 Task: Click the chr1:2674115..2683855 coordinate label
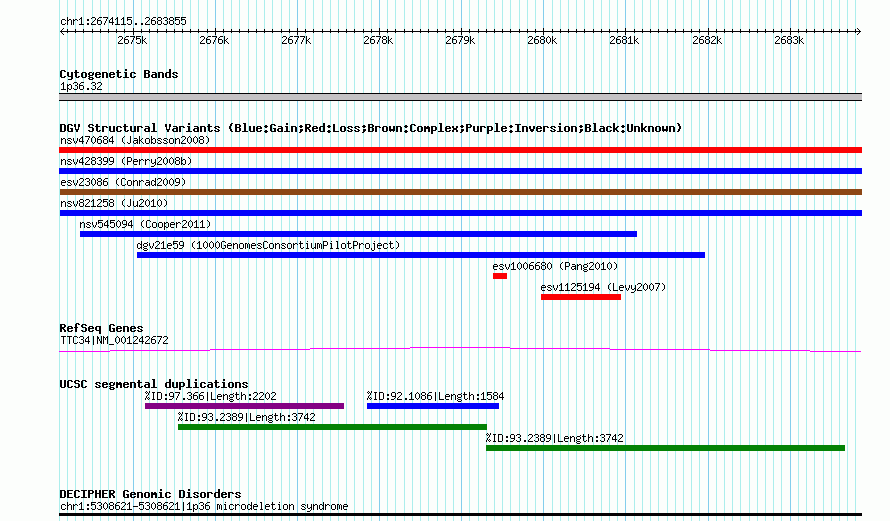pyautogui.click(x=123, y=22)
